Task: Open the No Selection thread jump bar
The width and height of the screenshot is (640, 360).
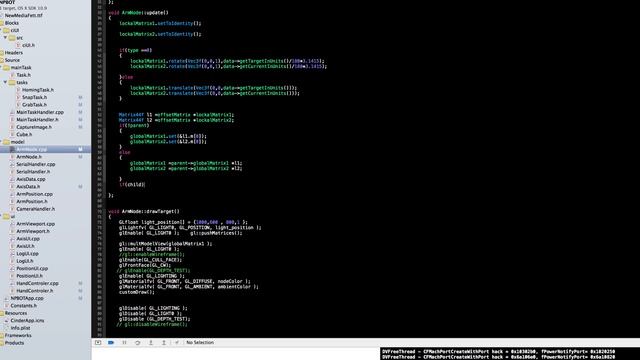Action: [200, 342]
